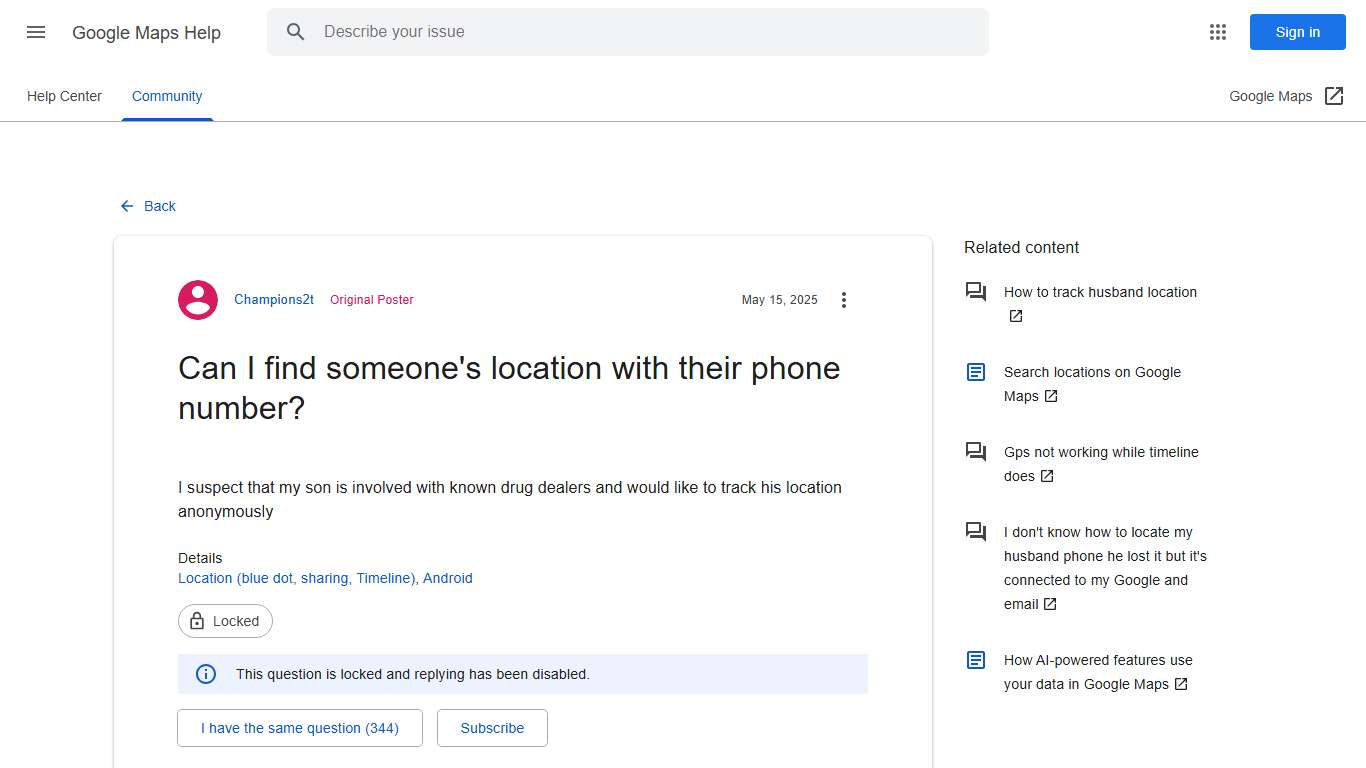
Task: Click the thread icon beside 'How to track husband location'
Action: click(975, 291)
